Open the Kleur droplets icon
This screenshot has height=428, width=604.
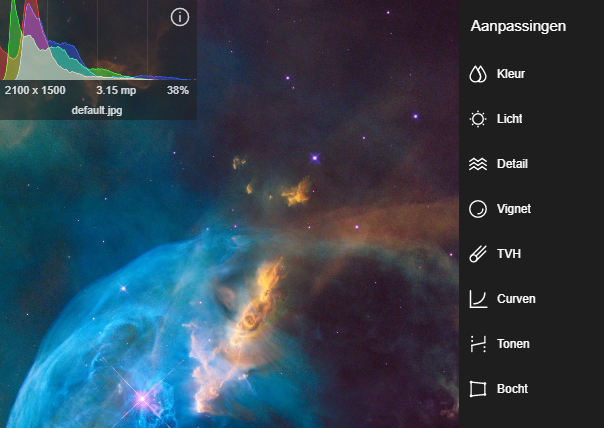pyautogui.click(x=478, y=74)
